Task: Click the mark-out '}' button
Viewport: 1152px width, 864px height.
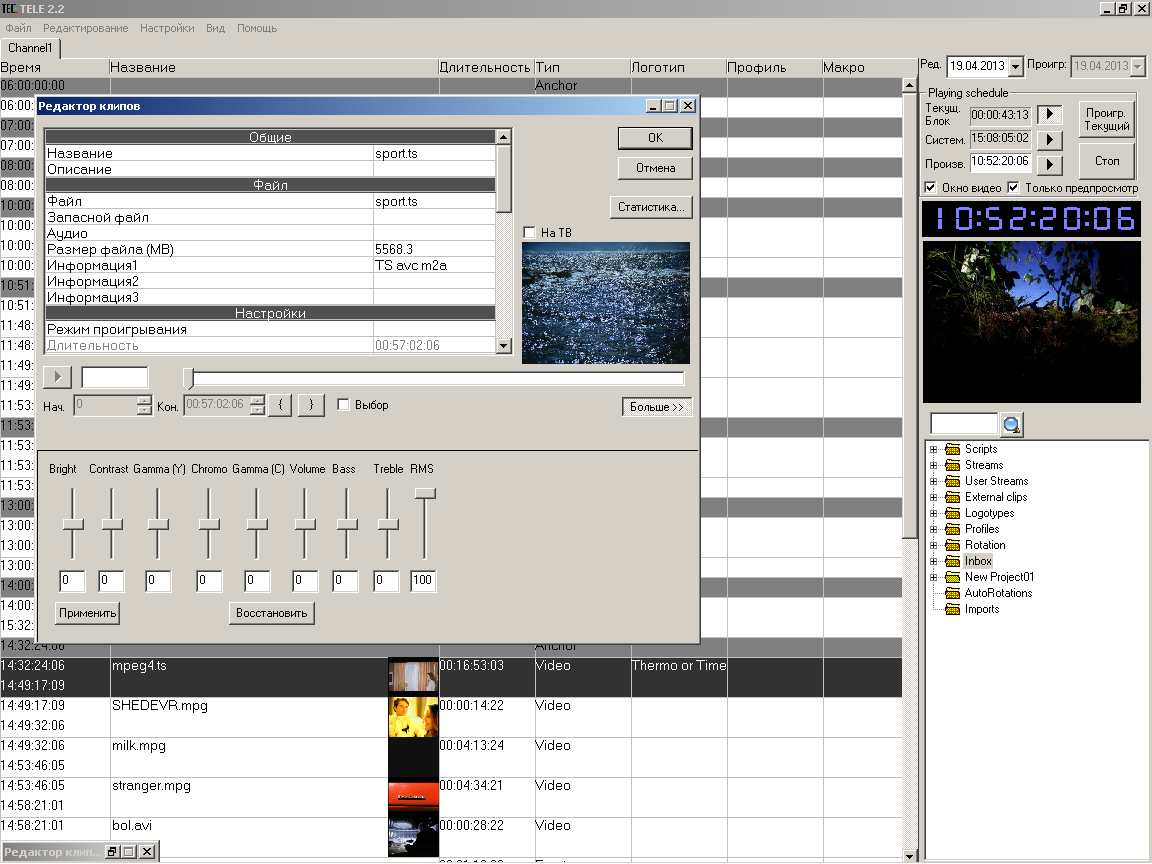Action: [x=311, y=405]
